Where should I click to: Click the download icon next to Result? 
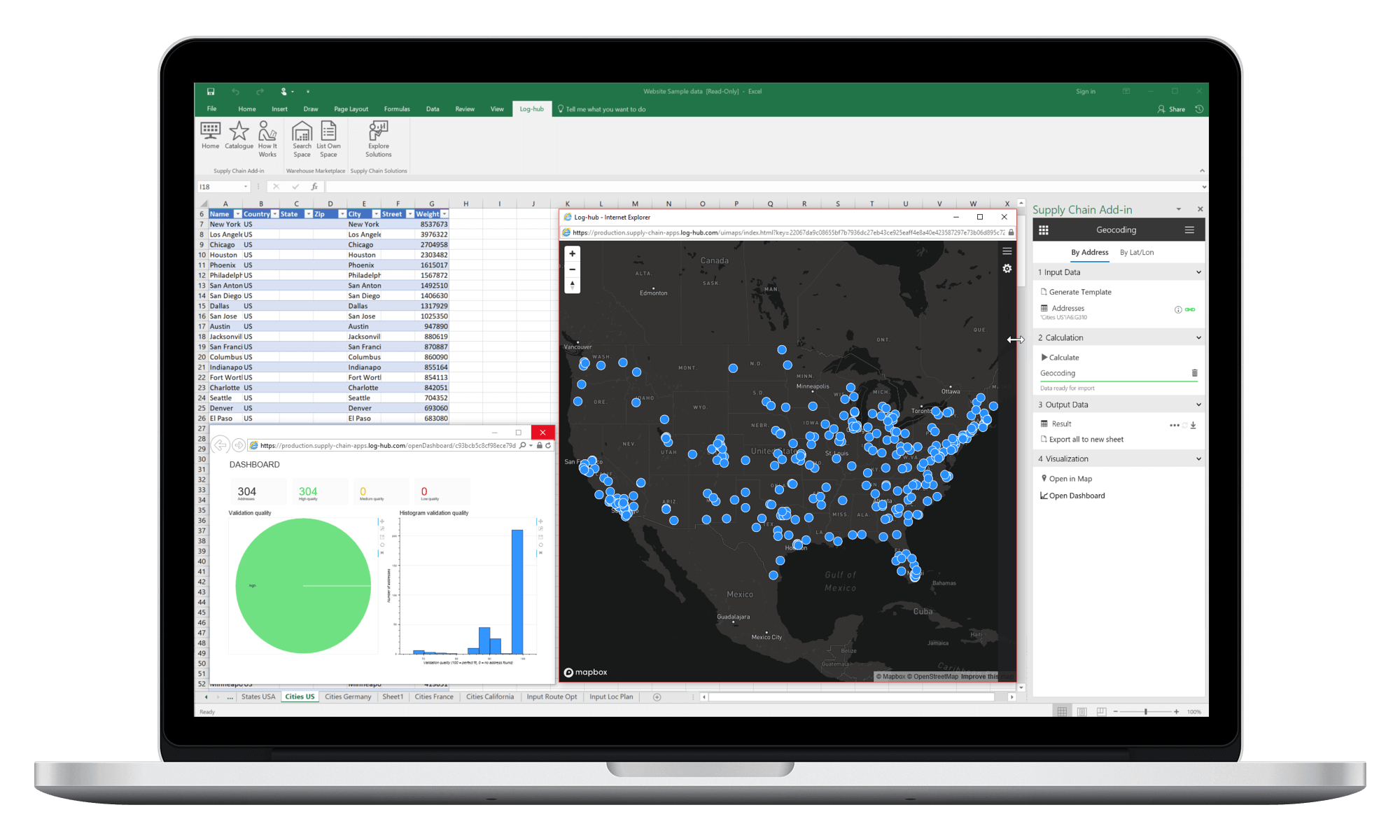tap(1193, 425)
